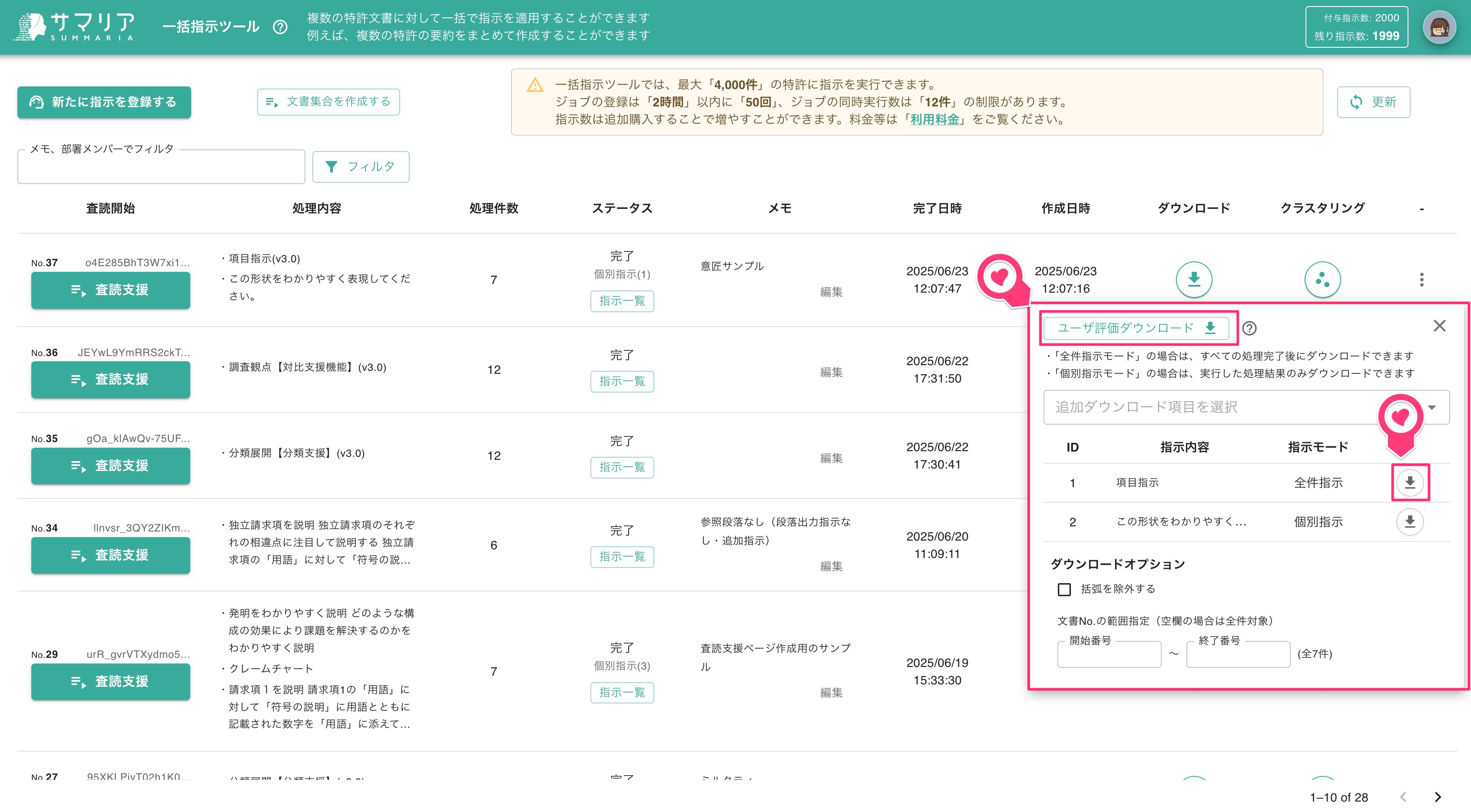Enable the 括弧を除外する option
Screen dimensions: 1471x812
[x=1064, y=589]
